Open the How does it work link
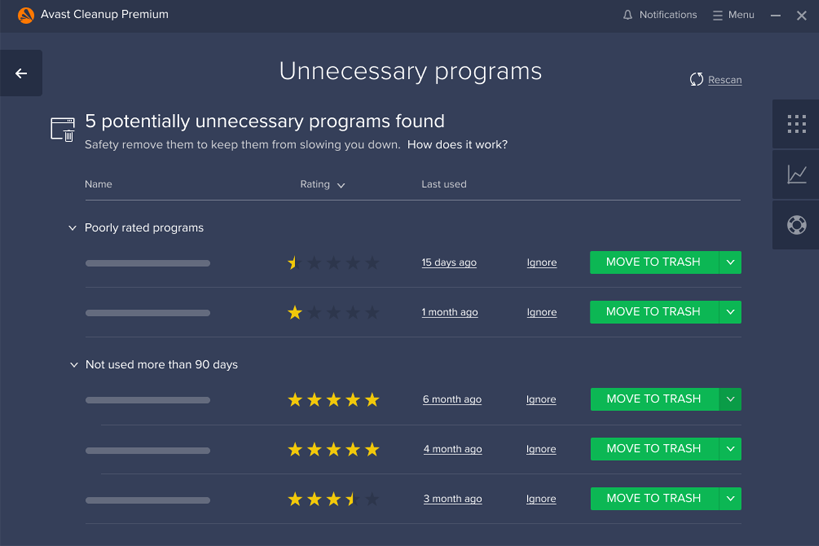Image resolution: width=819 pixels, height=546 pixels. point(457,145)
